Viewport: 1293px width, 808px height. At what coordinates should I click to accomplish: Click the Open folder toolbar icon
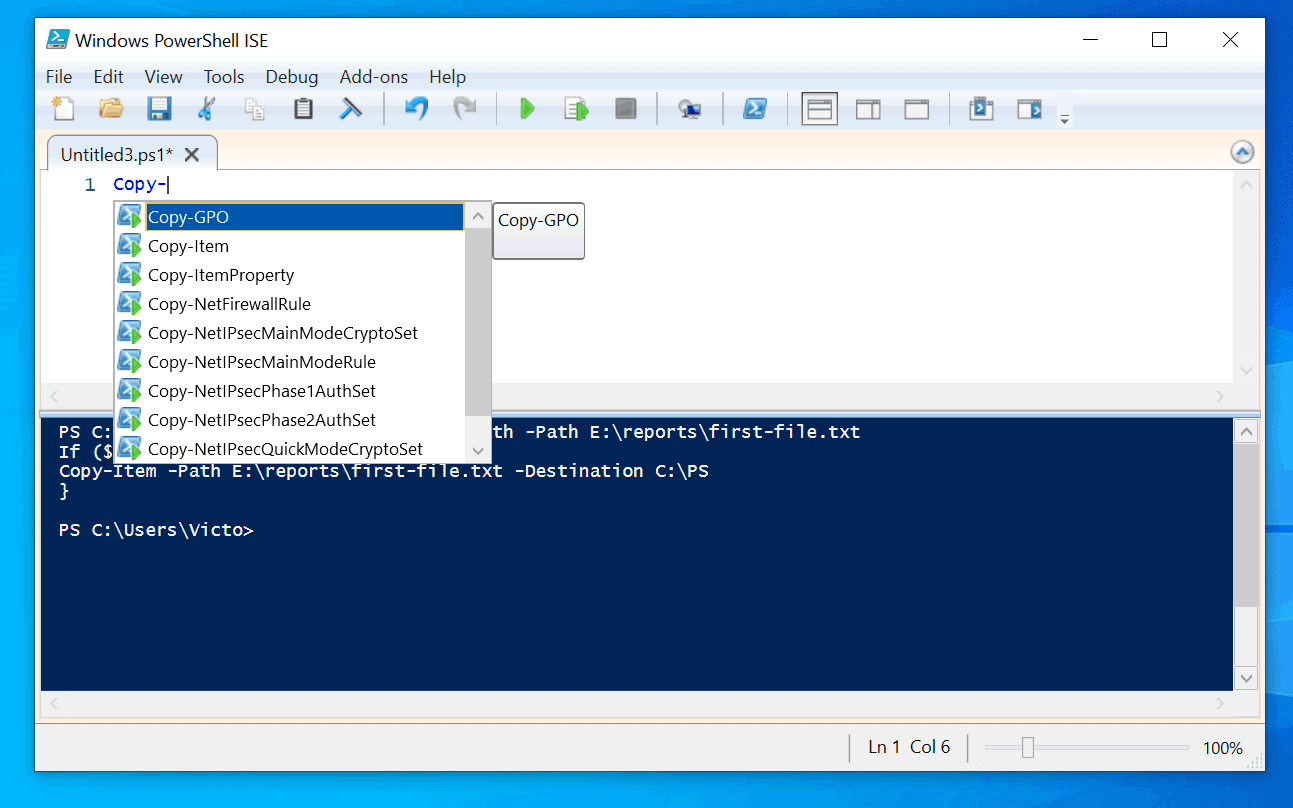(x=111, y=108)
